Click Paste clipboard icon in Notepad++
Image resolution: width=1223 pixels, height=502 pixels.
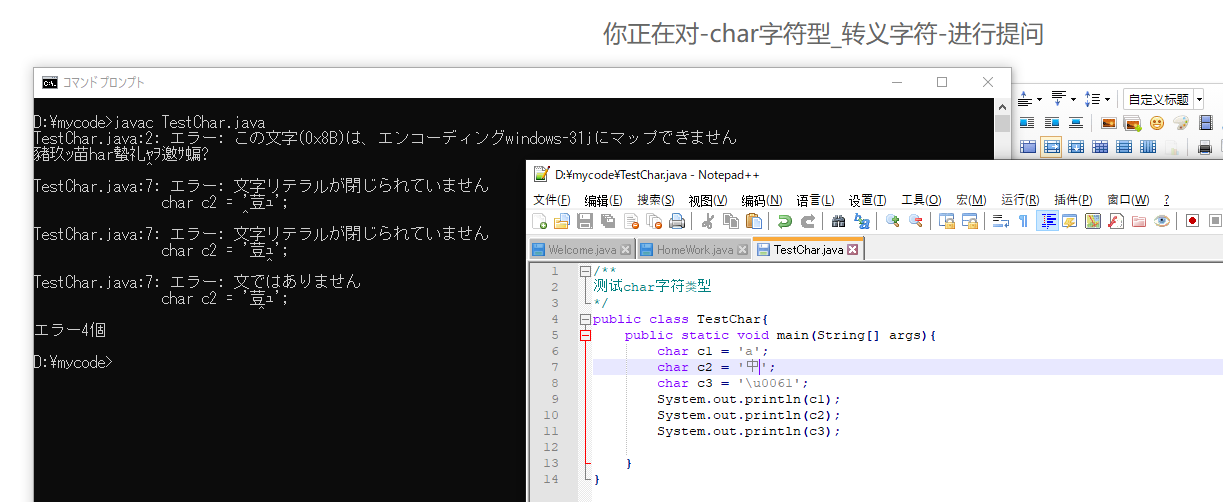click(754, 221)
